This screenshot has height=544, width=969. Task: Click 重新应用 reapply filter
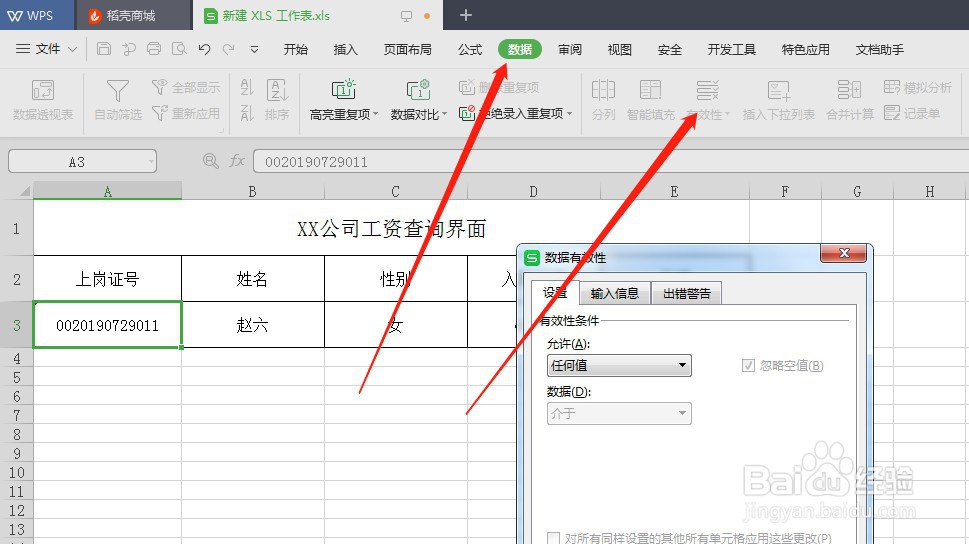186,113
